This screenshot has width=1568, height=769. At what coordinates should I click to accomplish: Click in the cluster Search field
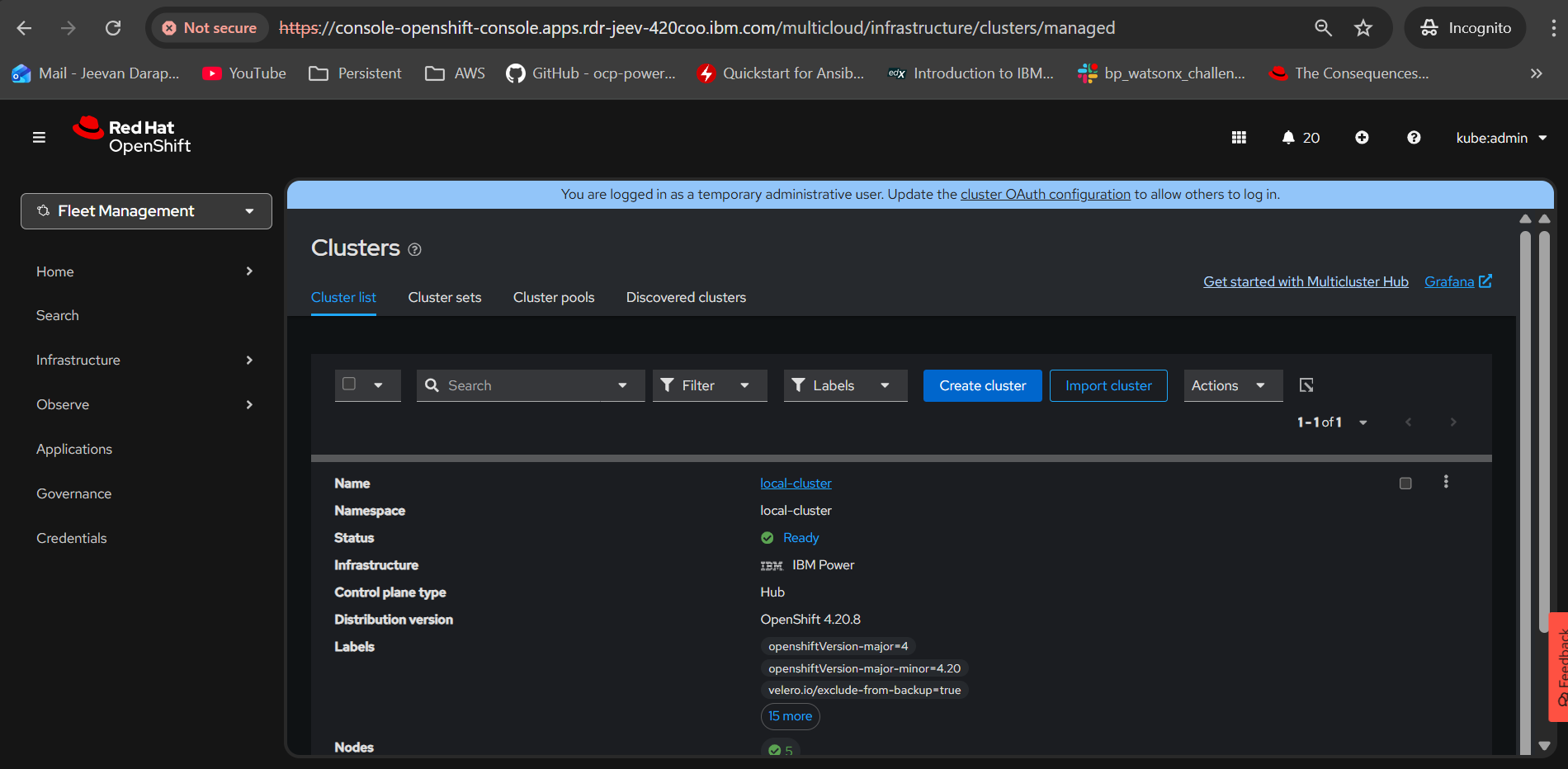[x=520, y=385]
